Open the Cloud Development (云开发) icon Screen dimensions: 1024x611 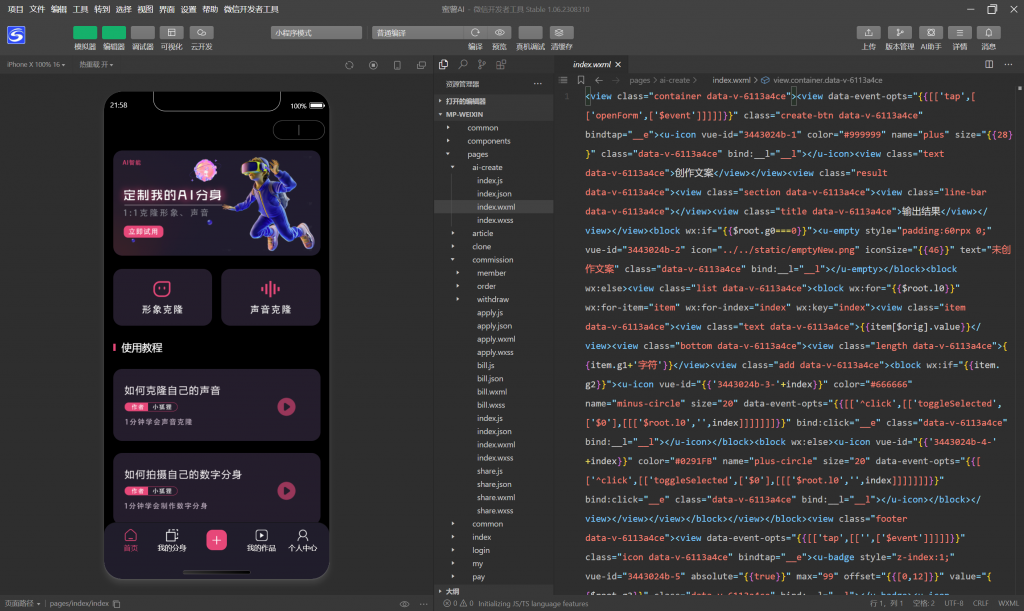click(201, 33)
